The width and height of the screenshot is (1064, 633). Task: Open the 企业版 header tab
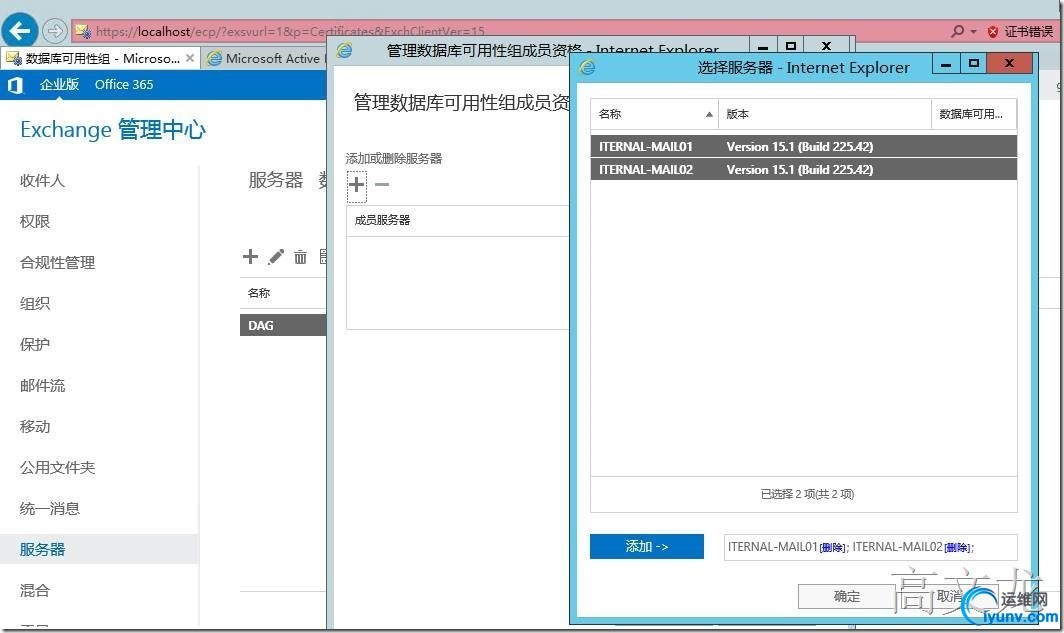point(59,85)
